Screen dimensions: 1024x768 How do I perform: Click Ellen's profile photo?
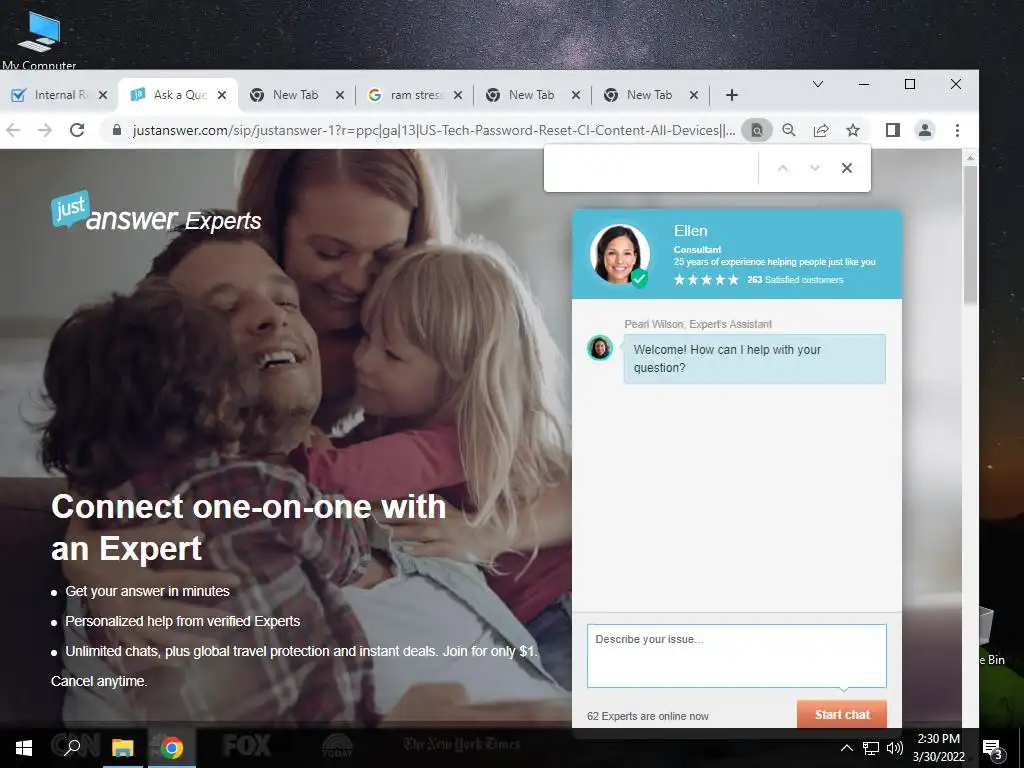click(x=620, y=255)
